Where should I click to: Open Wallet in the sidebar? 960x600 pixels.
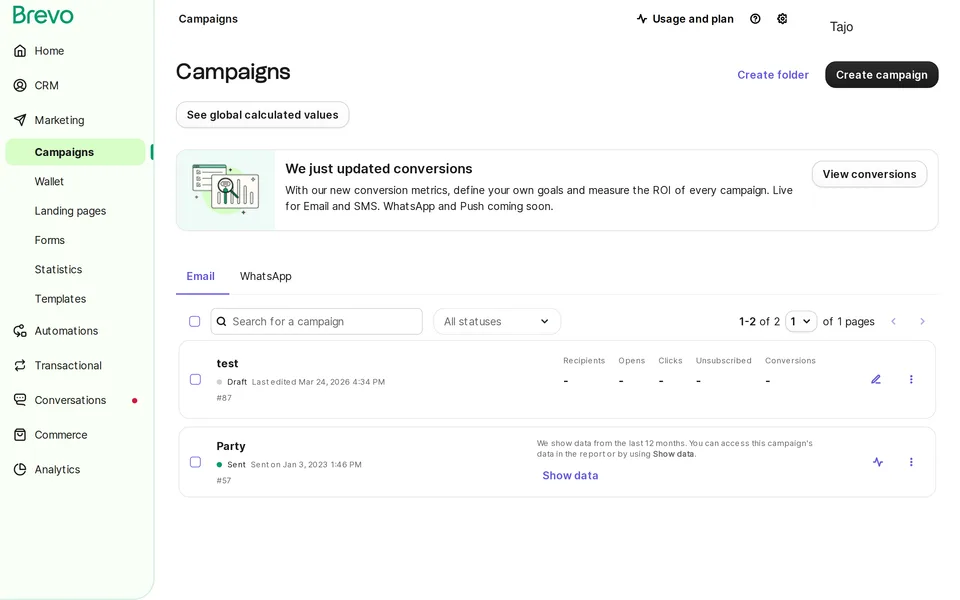[x=49, y=181]
